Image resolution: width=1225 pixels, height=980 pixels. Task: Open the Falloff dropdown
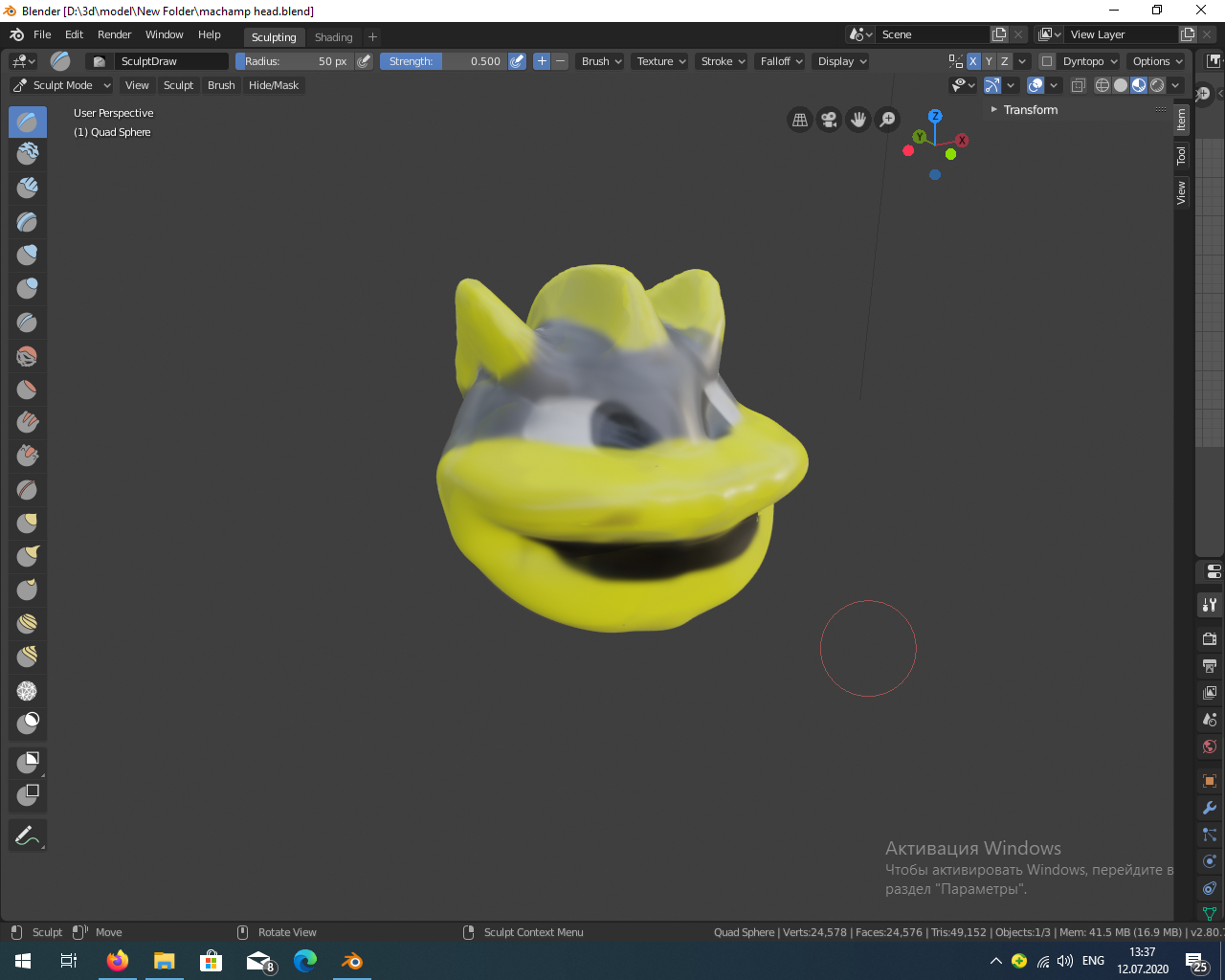(x=781, y=61)
